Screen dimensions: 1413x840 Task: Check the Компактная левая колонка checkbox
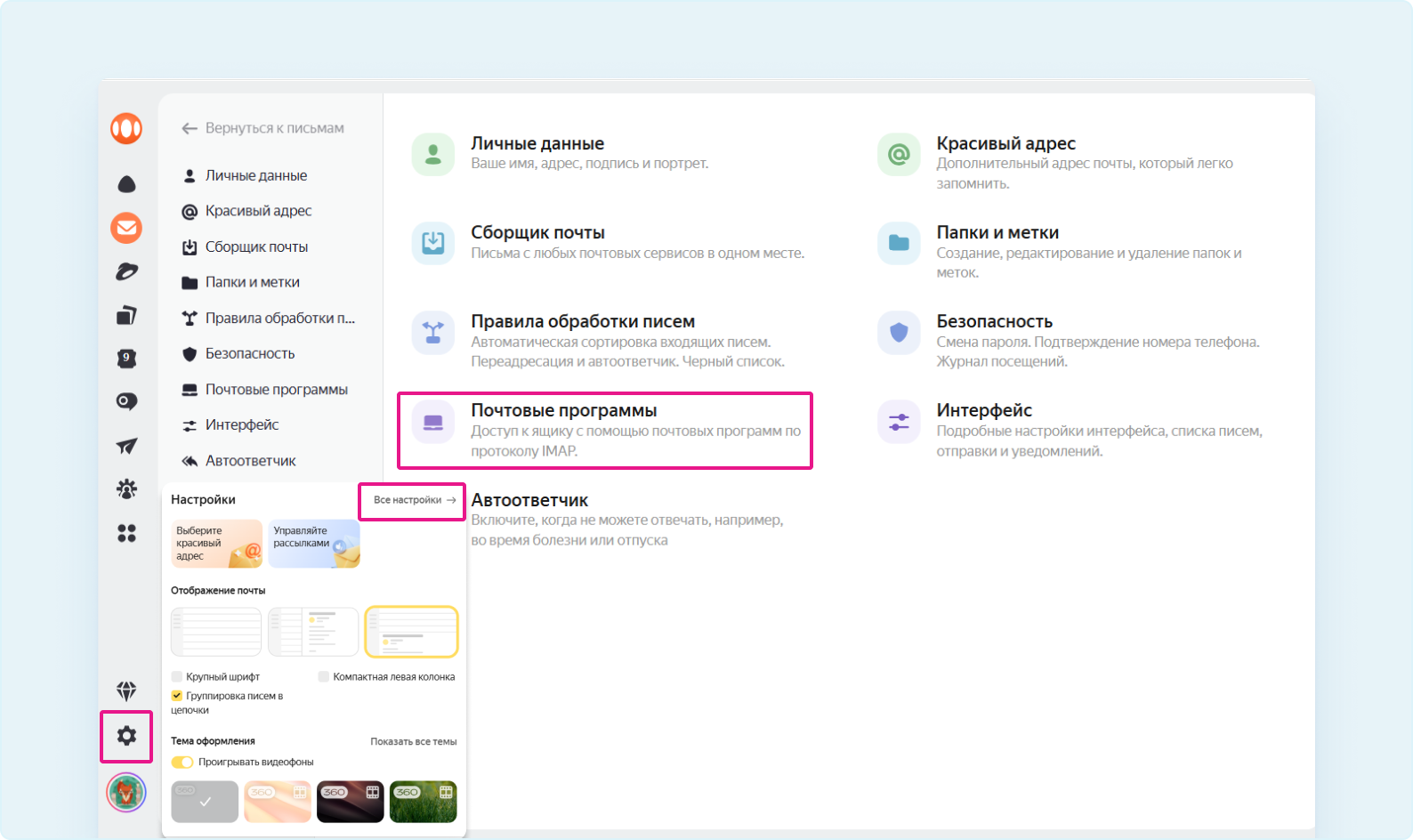(324, 677)
